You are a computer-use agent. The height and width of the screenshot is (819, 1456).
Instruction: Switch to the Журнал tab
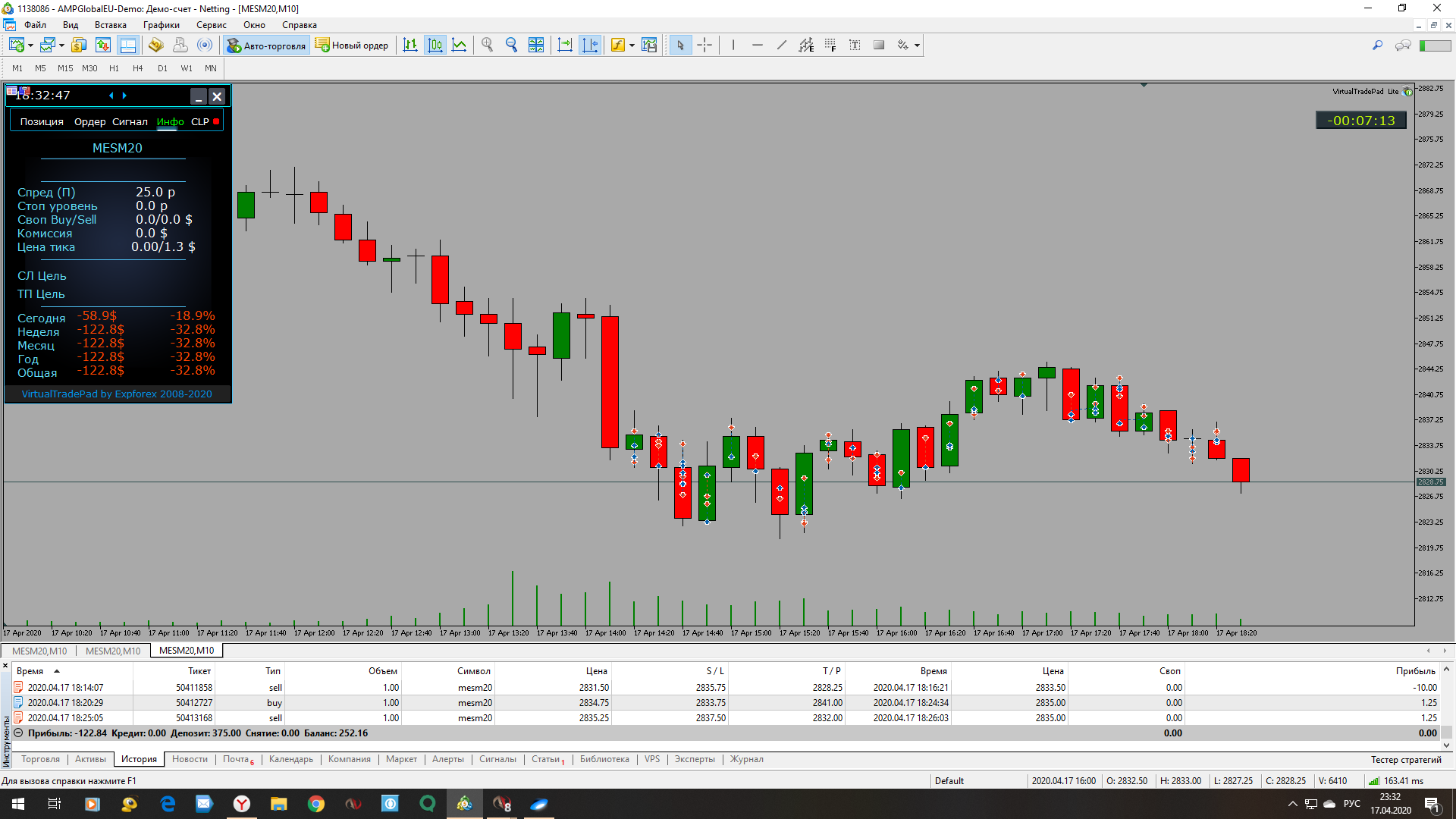(746, 759)
